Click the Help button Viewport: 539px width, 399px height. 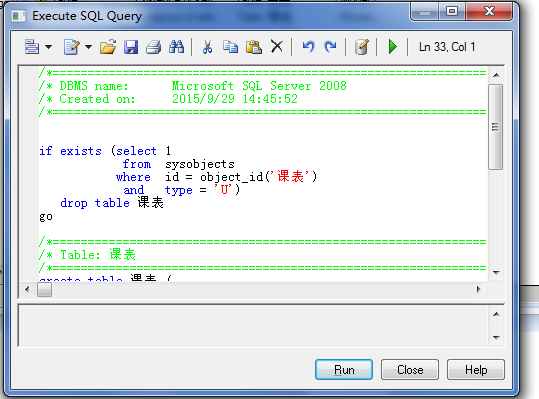coord(476,369)
